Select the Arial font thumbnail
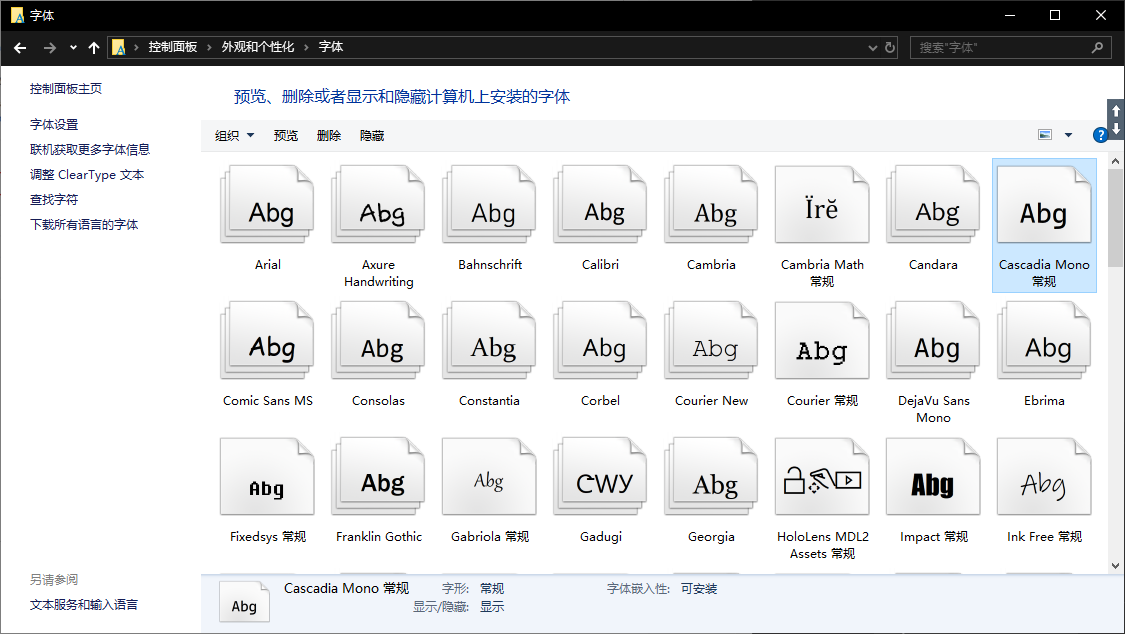The image size is (1125, 634). tap(267, 204)
